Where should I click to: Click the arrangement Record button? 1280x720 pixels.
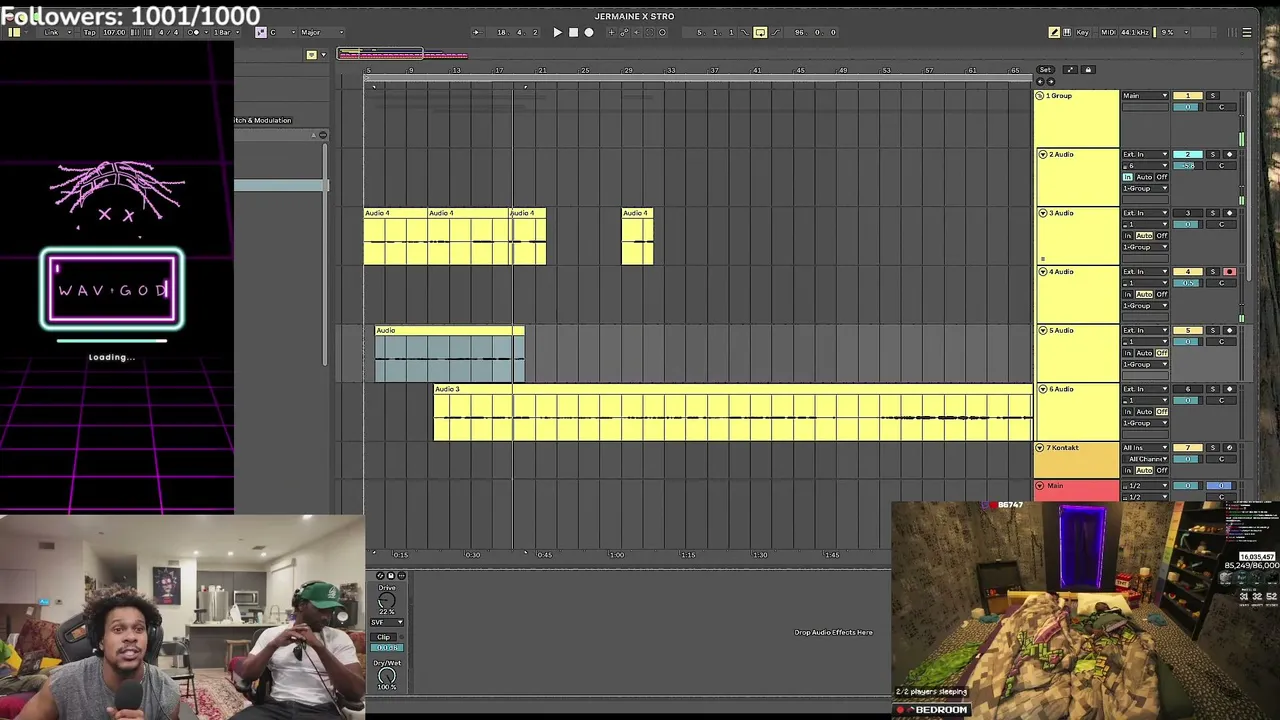(588, 32)
